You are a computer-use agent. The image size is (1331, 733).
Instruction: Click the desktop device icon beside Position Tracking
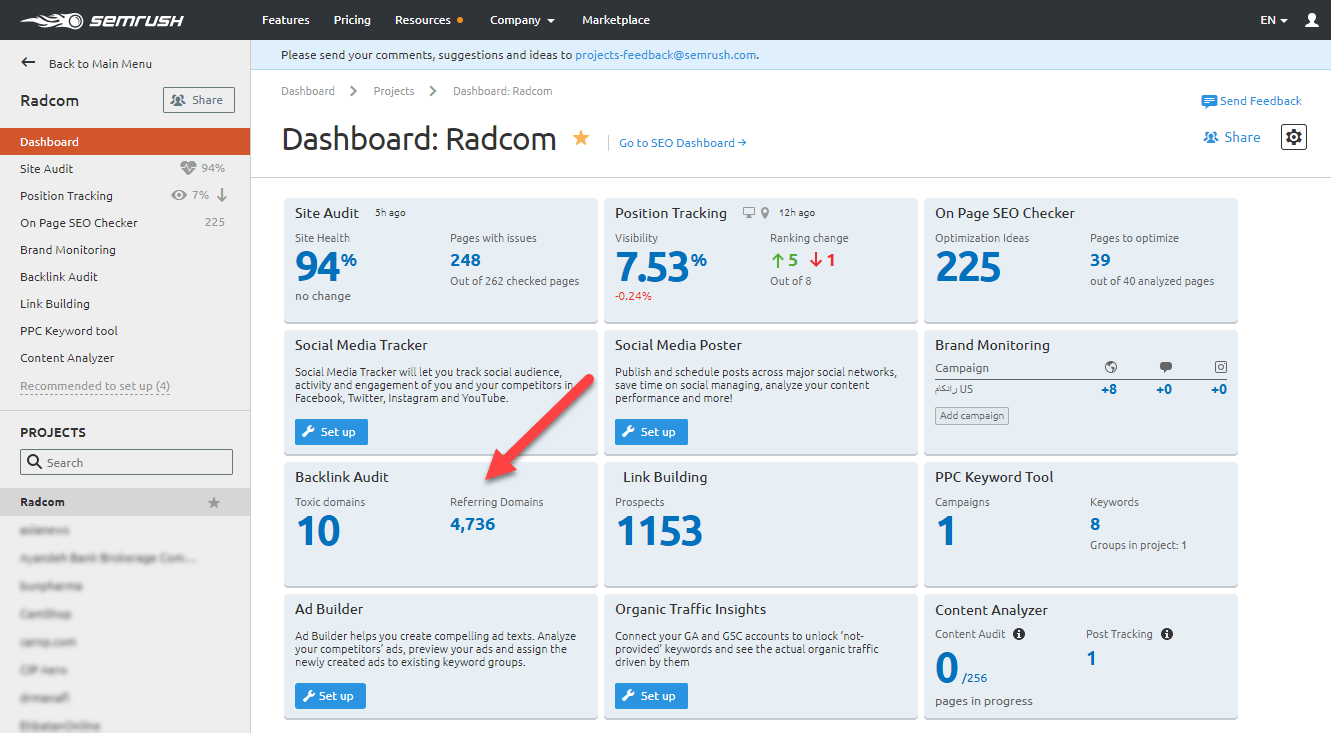(749, 212)
